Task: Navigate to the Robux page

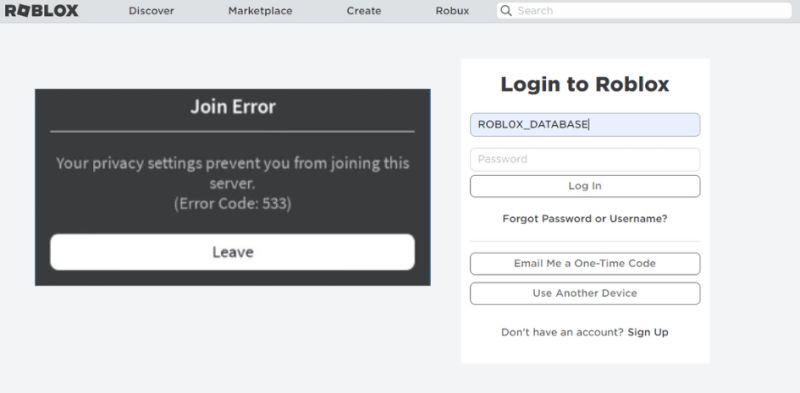Action: click(452, 11)
